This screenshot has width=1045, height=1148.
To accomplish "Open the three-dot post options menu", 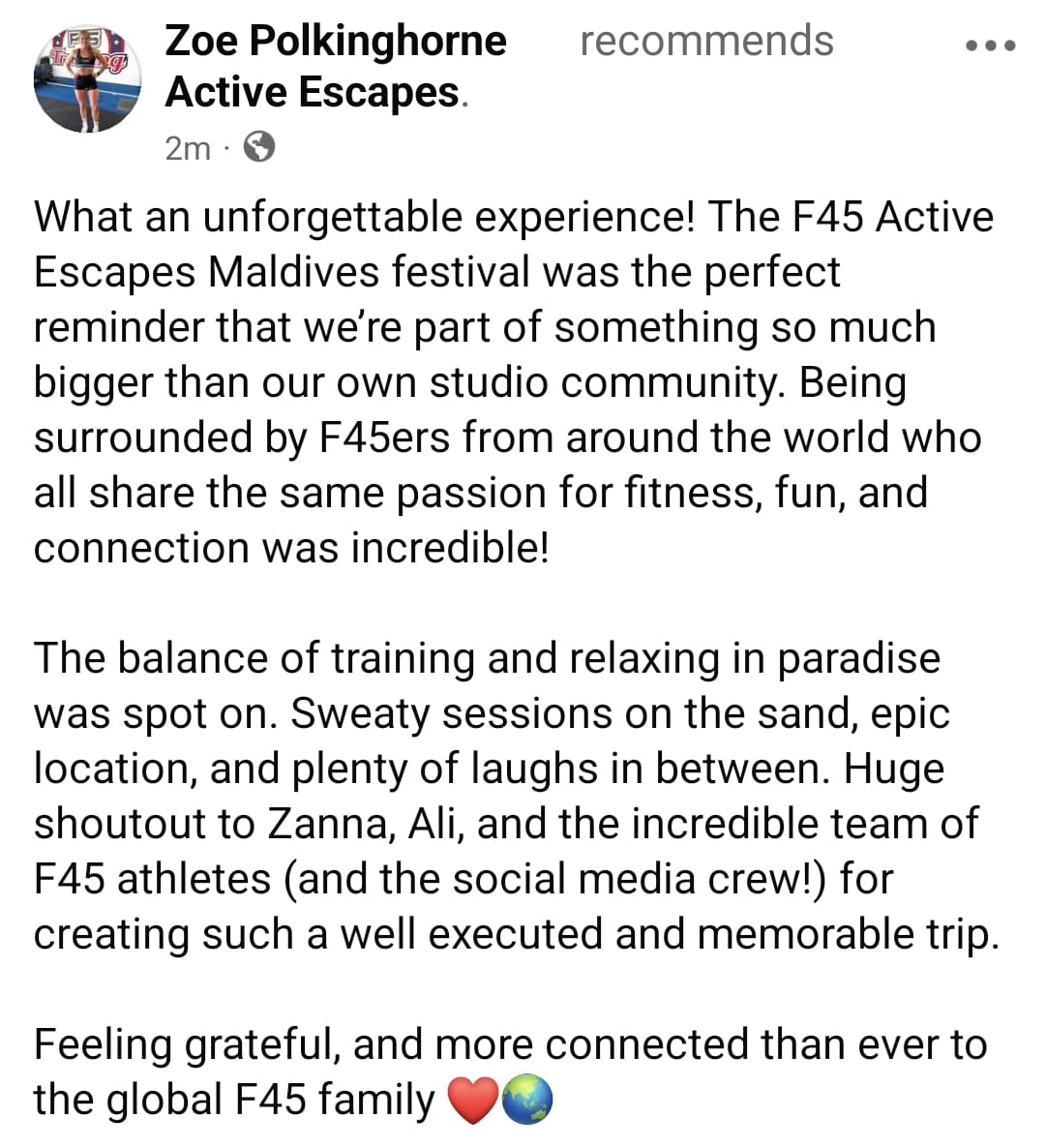I will 990,45.
